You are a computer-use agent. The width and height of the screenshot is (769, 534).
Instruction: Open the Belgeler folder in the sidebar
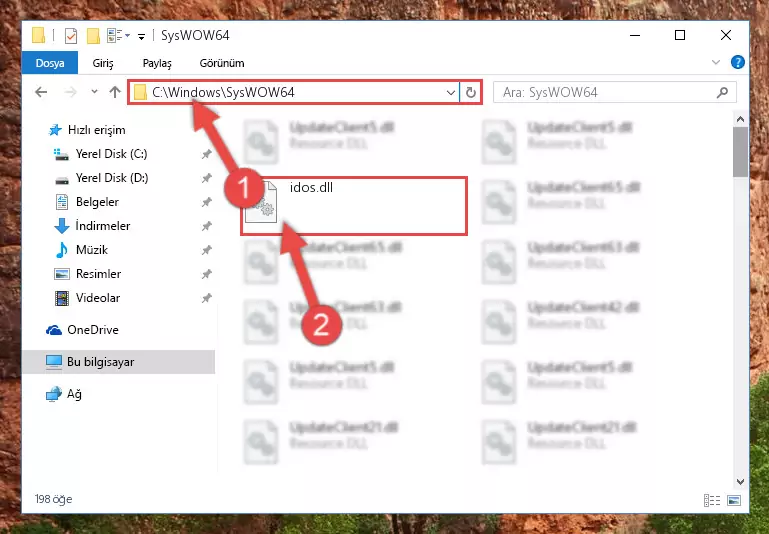pos(97,202)
